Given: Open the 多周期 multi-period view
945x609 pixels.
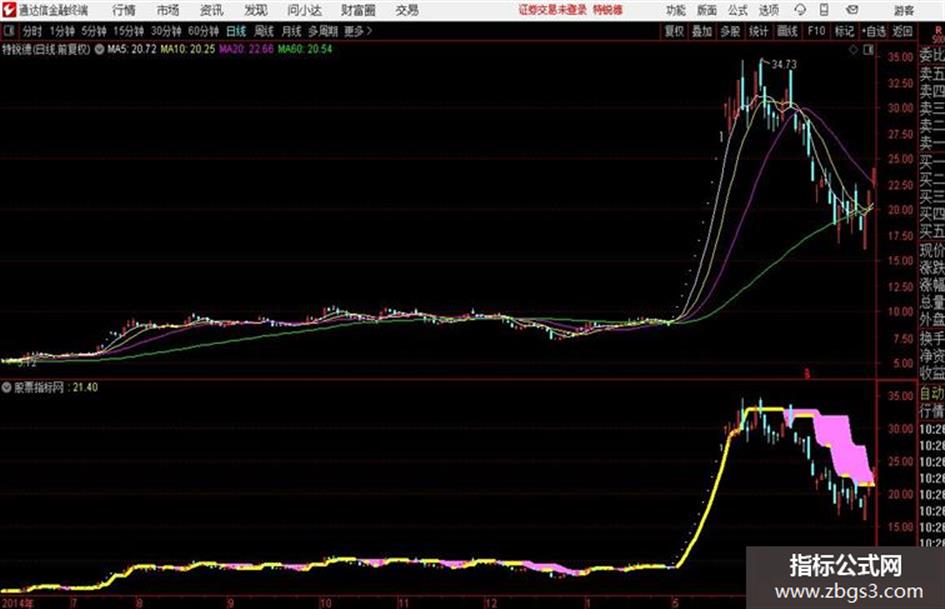Looking at the screenshot, I should [323, 31].
